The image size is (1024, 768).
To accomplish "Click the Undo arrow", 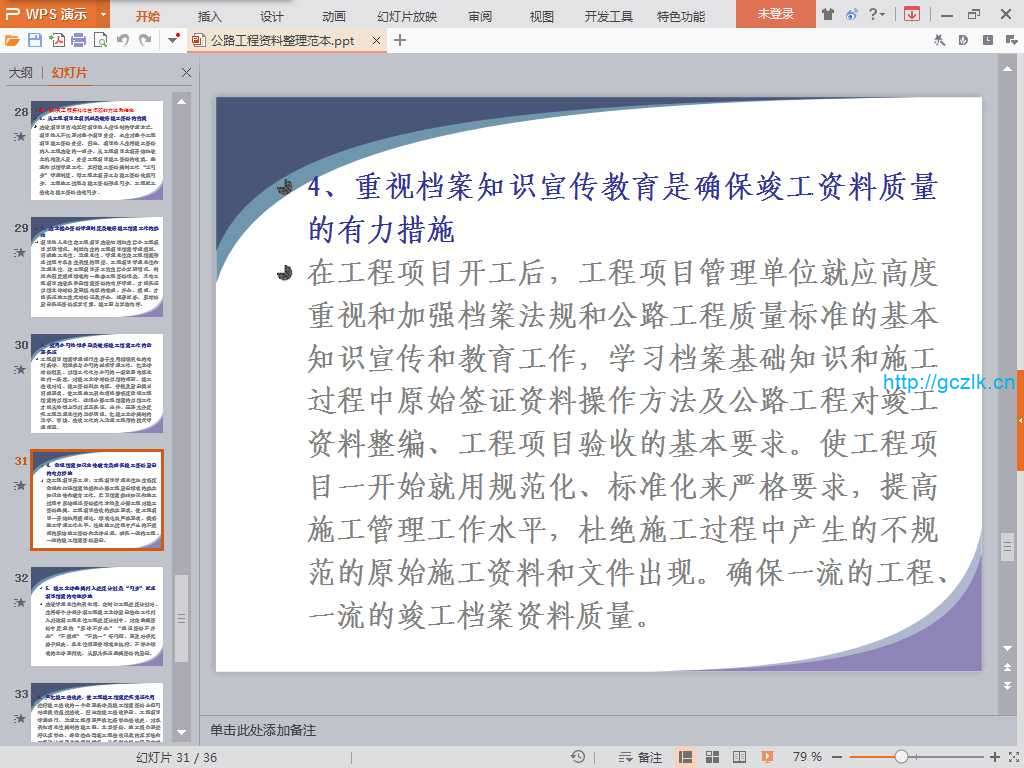I will coord(123,40).
